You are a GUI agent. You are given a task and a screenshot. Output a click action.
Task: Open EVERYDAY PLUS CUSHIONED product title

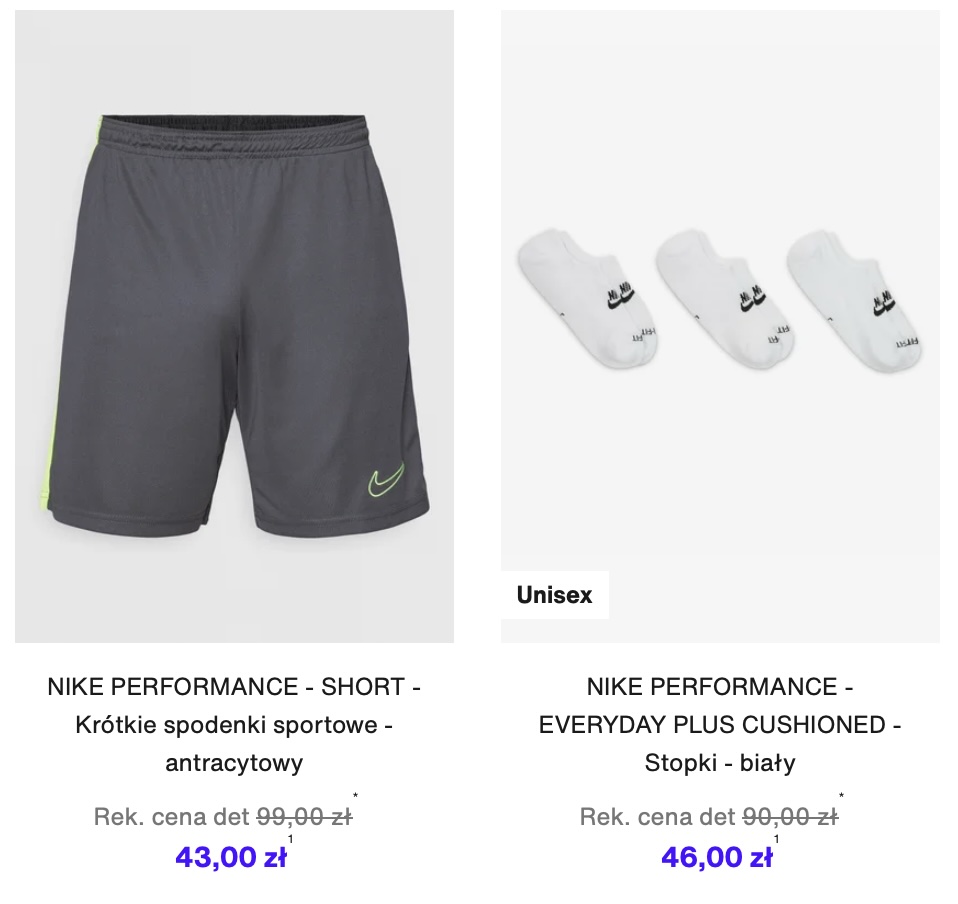click(720, 725)
